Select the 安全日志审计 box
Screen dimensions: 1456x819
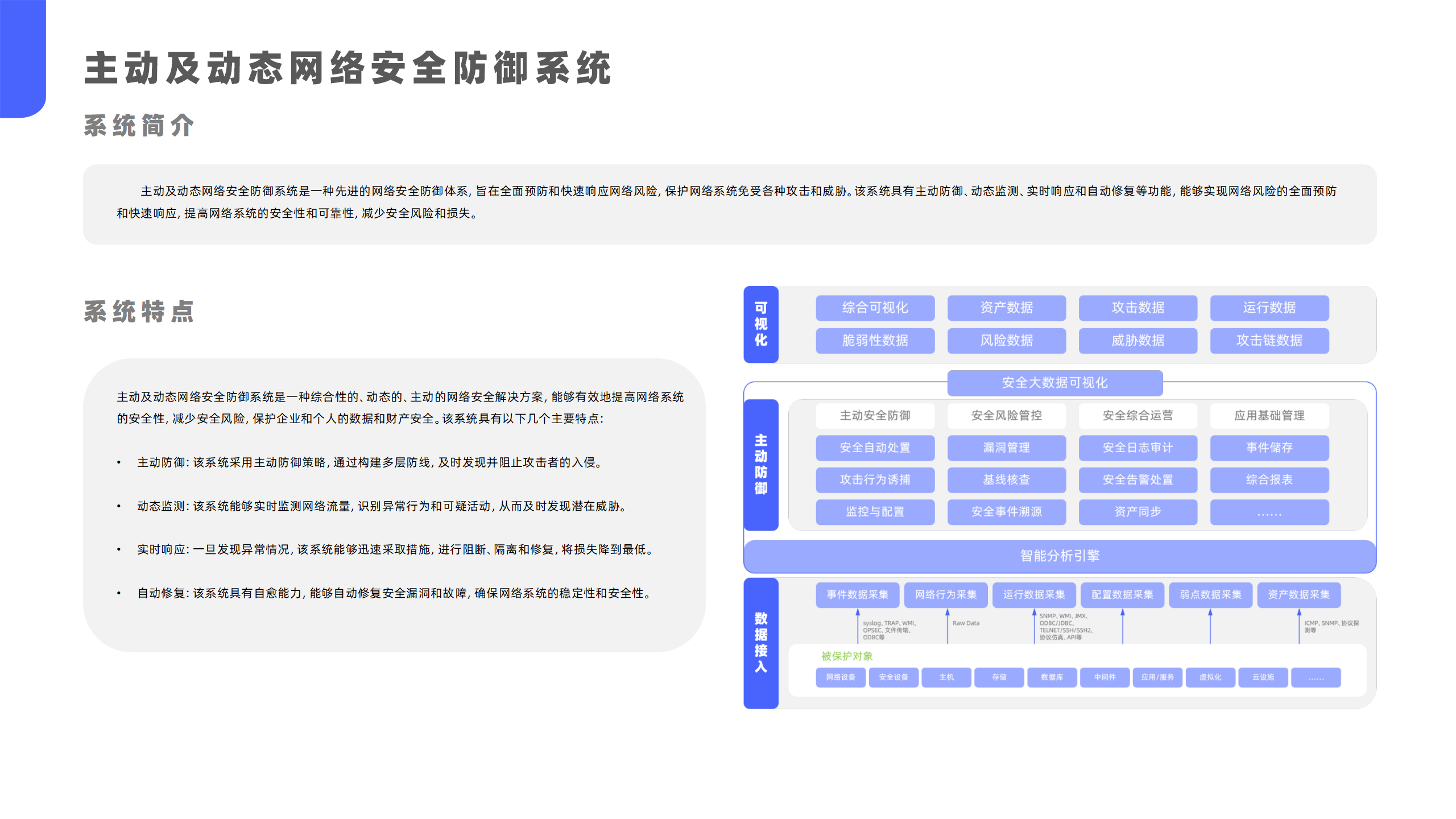[1138, 448]
